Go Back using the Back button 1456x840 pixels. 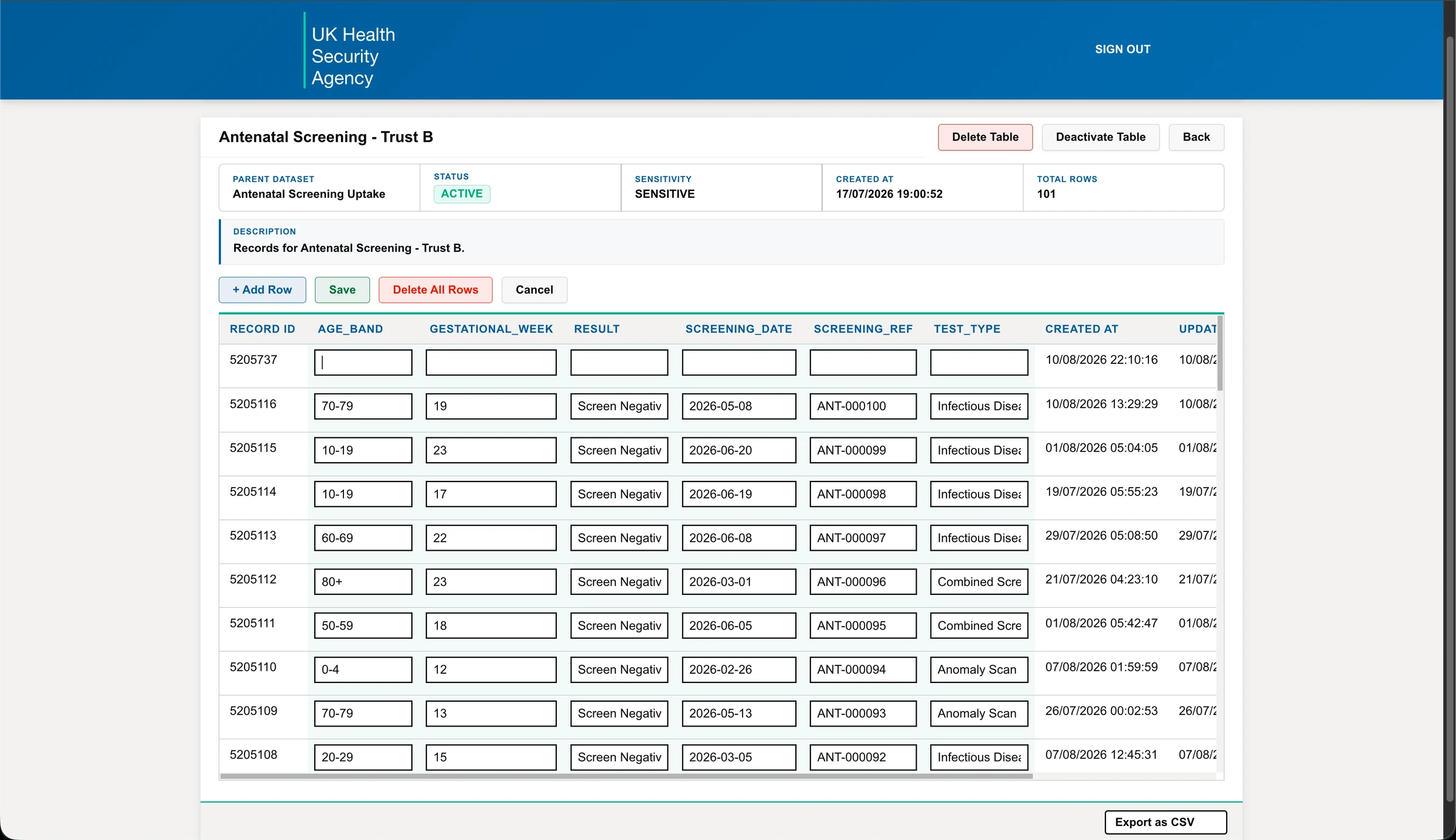(1196, 137)
